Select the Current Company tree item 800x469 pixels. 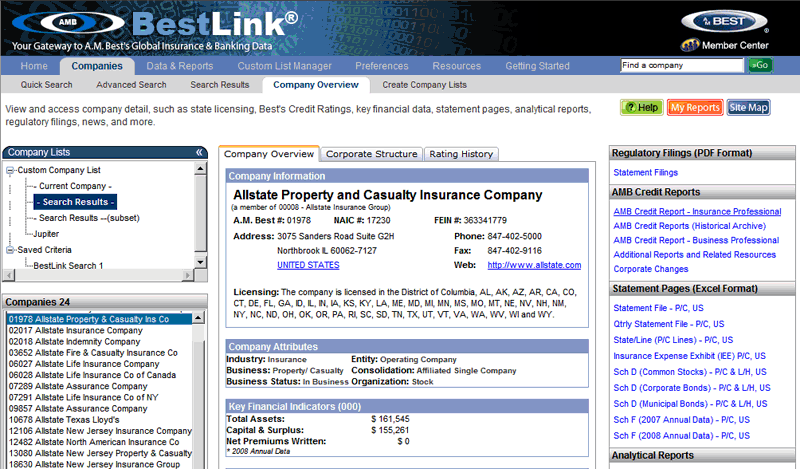click(x=72, y=186)
